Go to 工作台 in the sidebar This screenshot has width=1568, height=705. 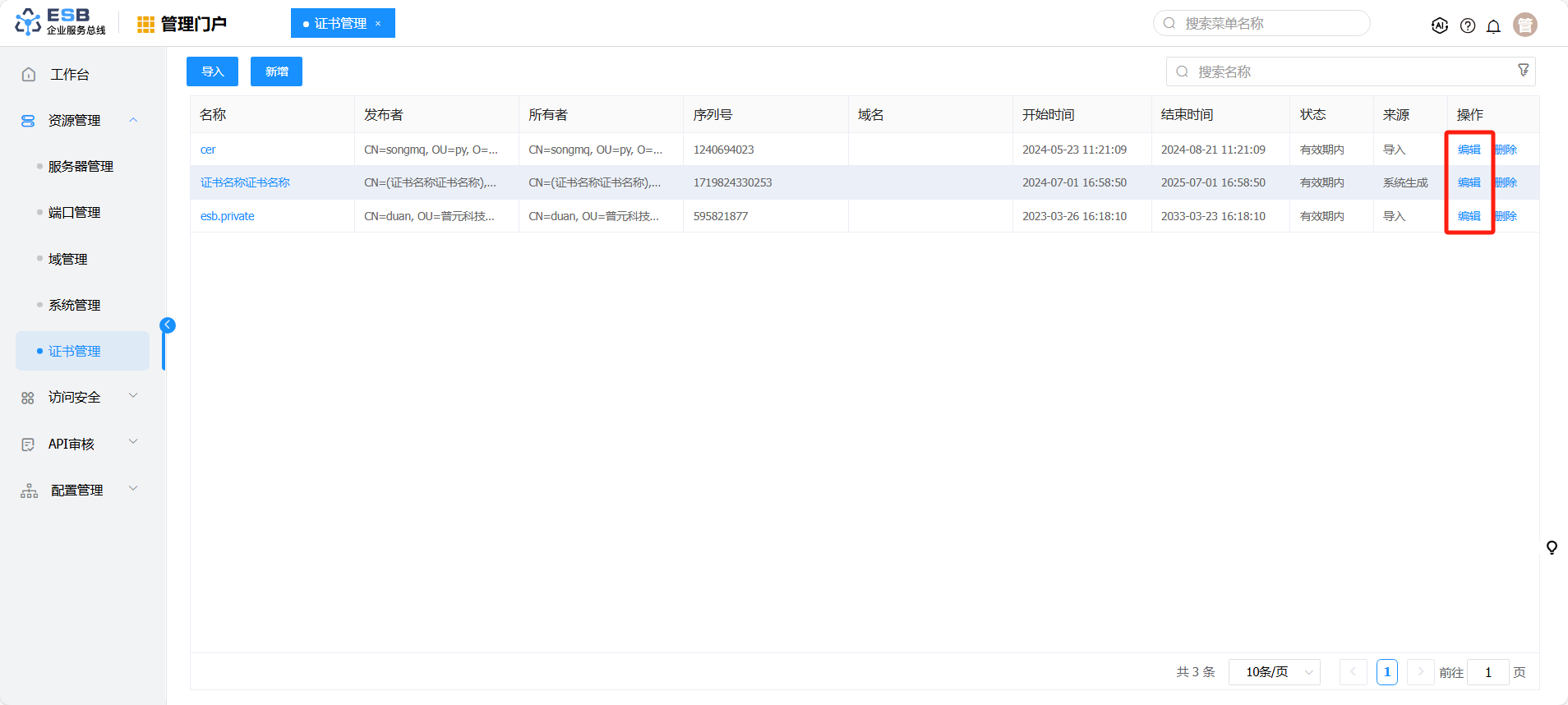pyautogui.click(x=69, y=74)
